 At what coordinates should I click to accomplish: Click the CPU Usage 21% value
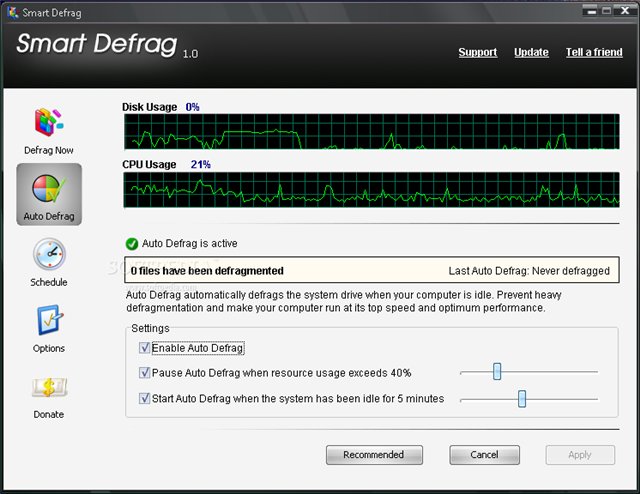point(200,165)
